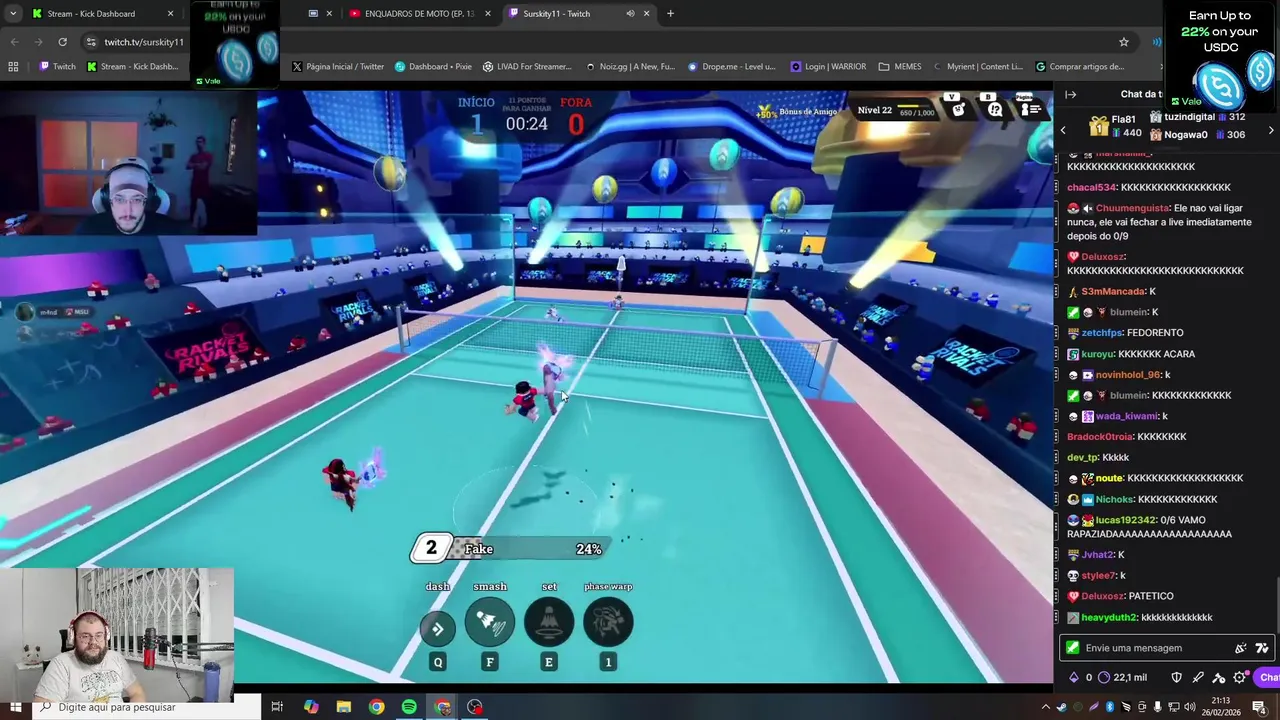The width and height of the screenshot is (1280, 720).
Task: Open the Stream - Kick Dashboard bookmark
Action: click(x=132, y=67)
